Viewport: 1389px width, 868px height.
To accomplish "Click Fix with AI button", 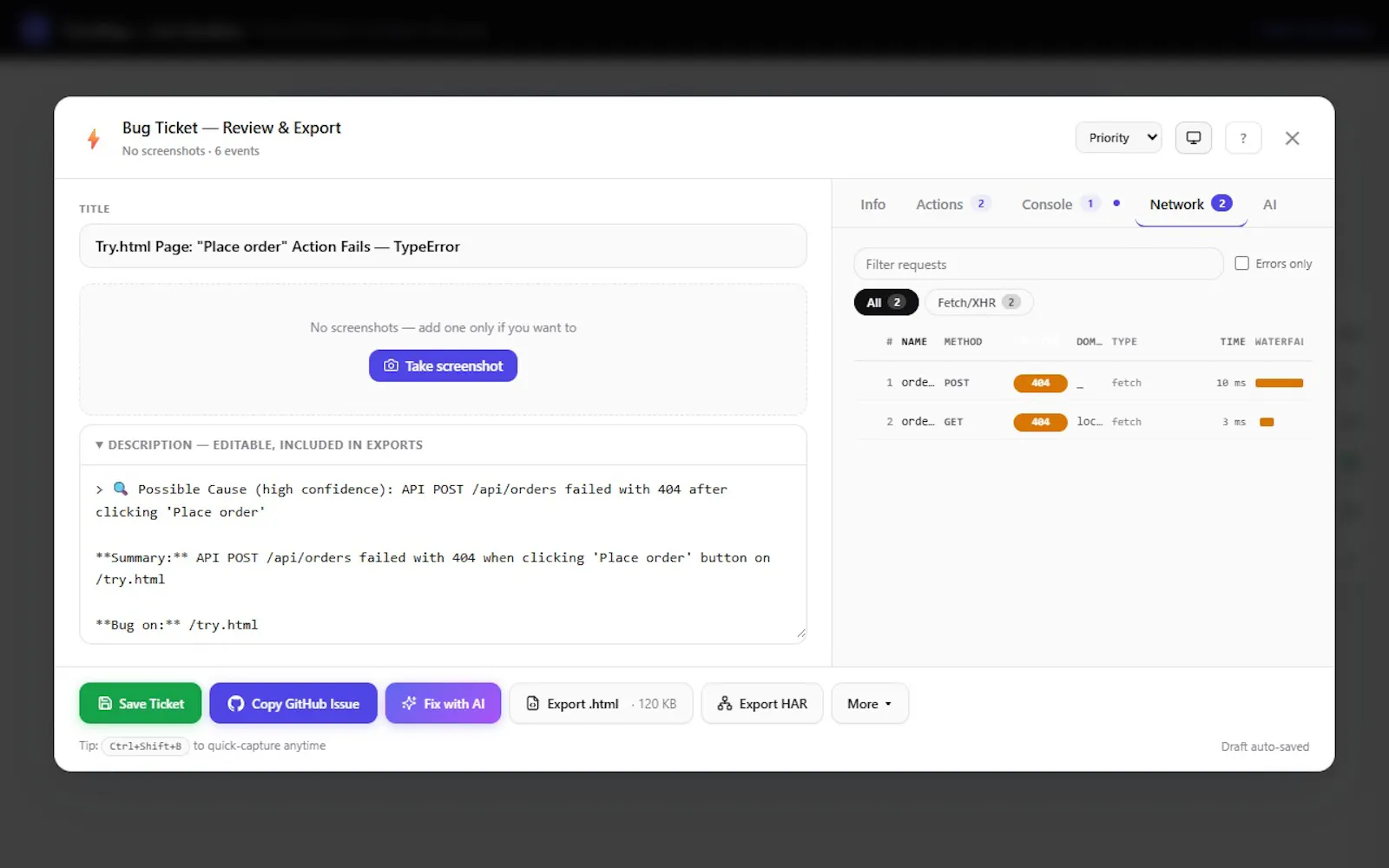I will (x=443, y=703).
